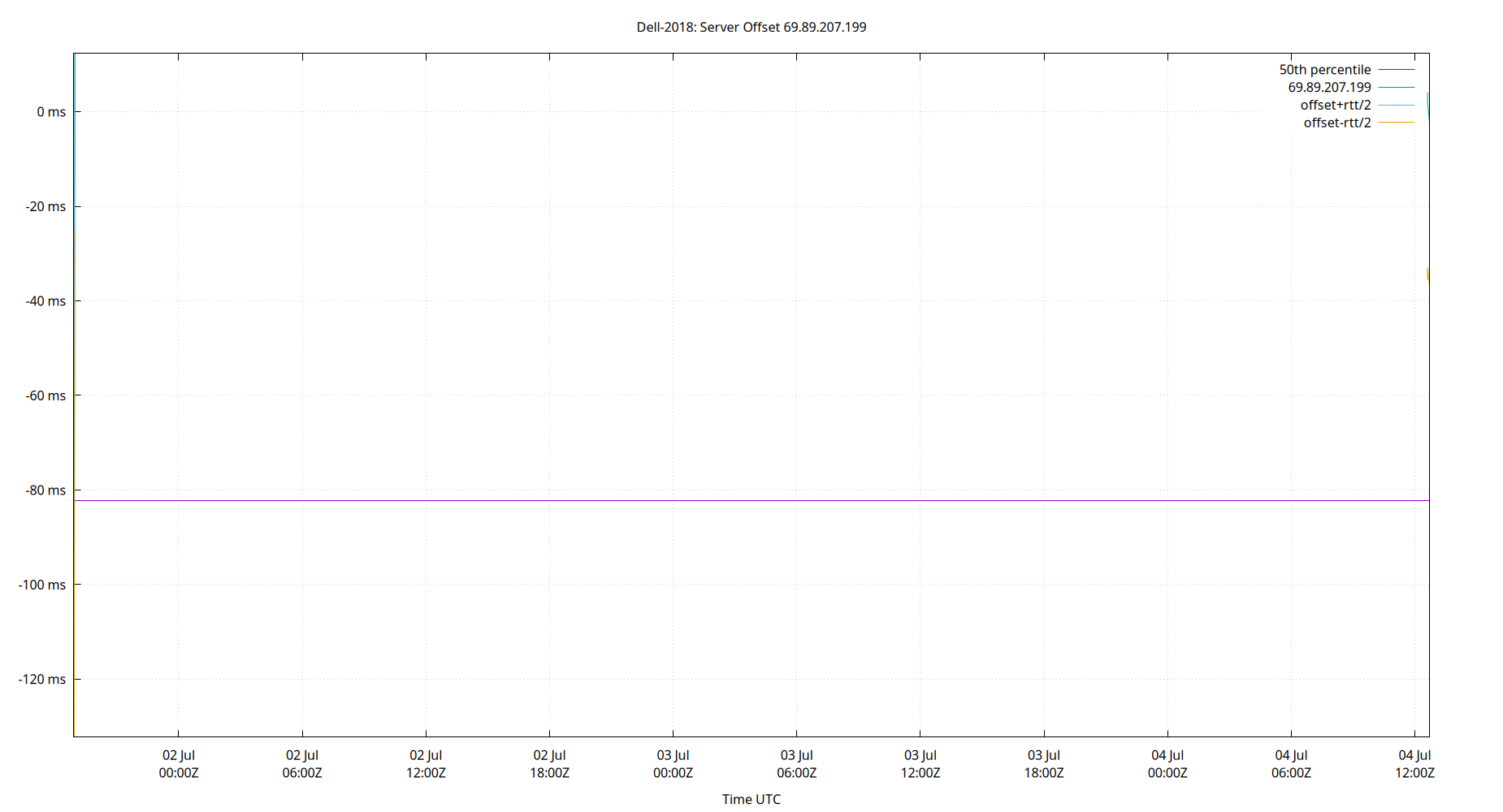
Task: Click the '0 ms' y-axis label
Action: 51,112
